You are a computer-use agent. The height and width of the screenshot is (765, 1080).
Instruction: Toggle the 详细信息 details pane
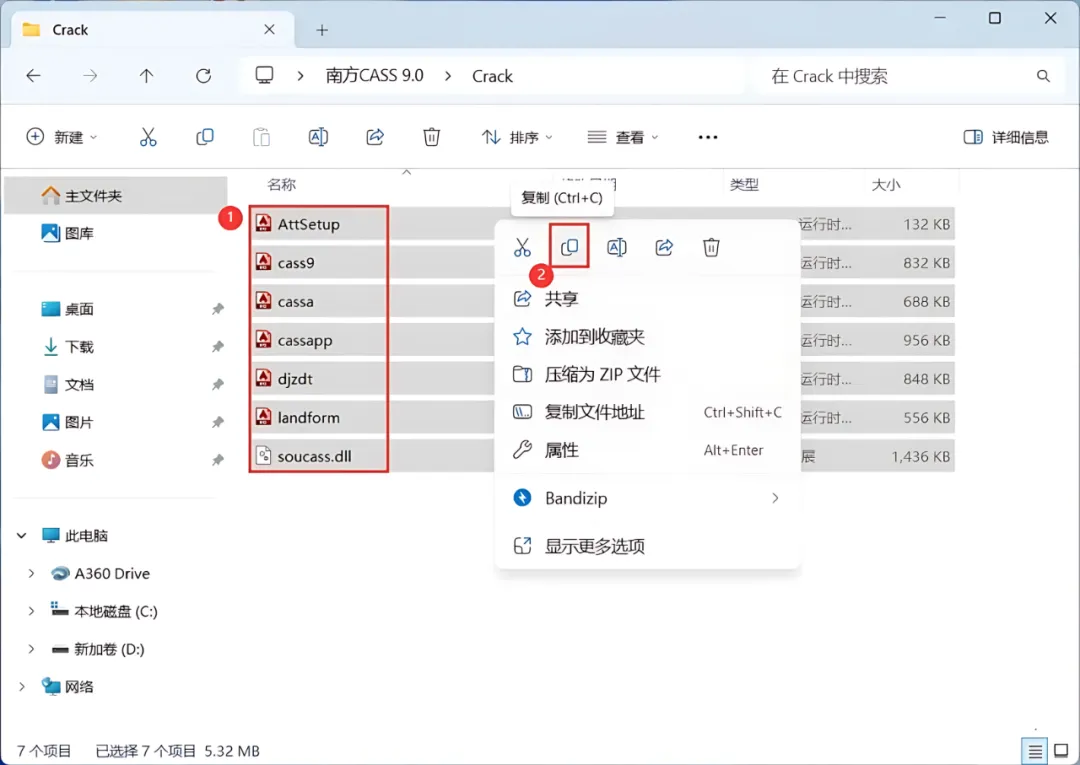(x=1006, y=137)
